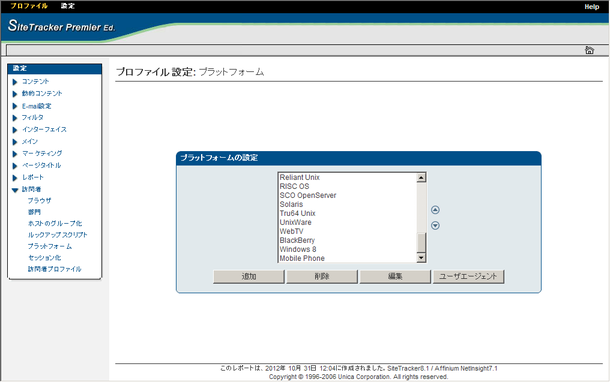This screenshot has width=610, height=382.
Task: Click the 追加 button
Action: (x=249, y=277)
